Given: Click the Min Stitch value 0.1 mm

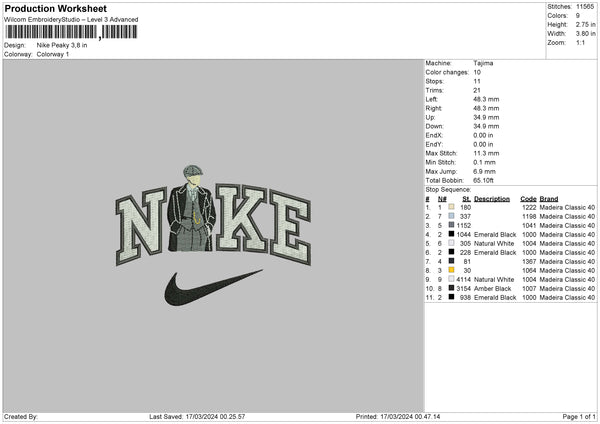Looking at the screenshot, I should pyautogui.click(x=484, y=162).
